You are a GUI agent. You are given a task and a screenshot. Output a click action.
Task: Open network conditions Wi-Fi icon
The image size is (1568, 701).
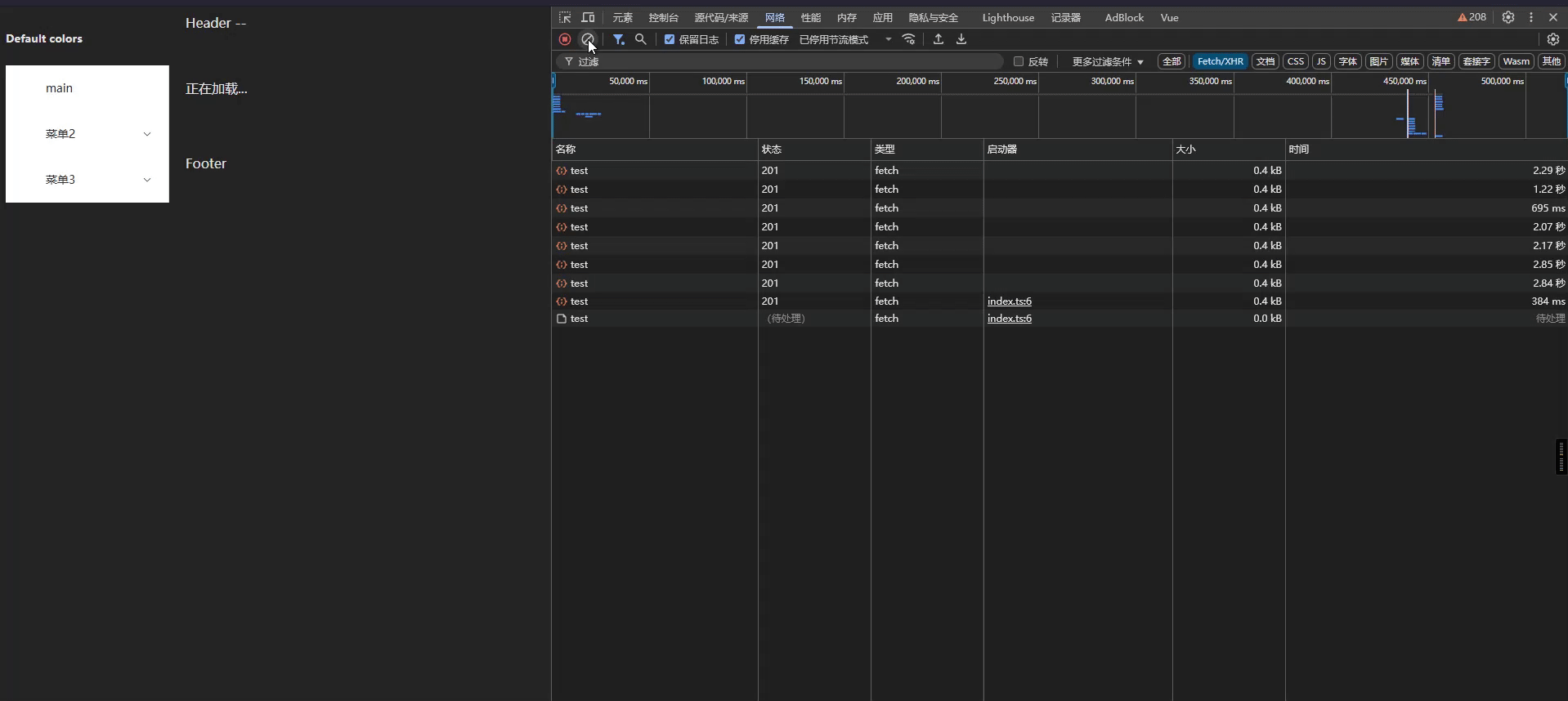click(909, 39)
